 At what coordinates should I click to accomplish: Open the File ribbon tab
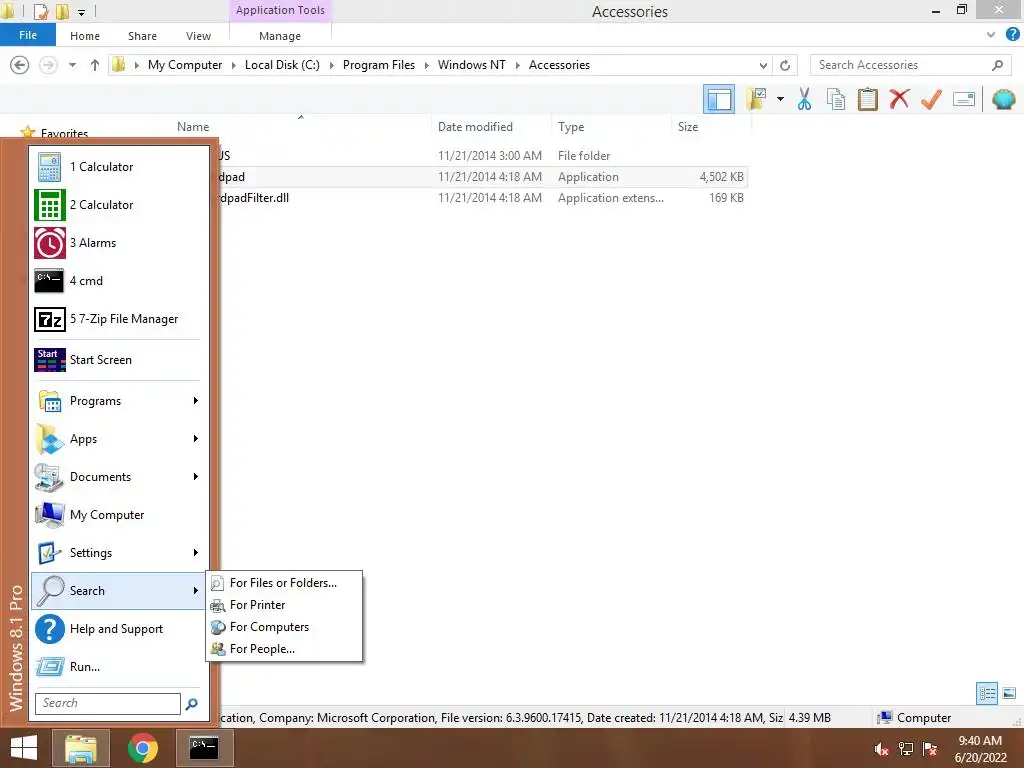click(x=27, y=35)
